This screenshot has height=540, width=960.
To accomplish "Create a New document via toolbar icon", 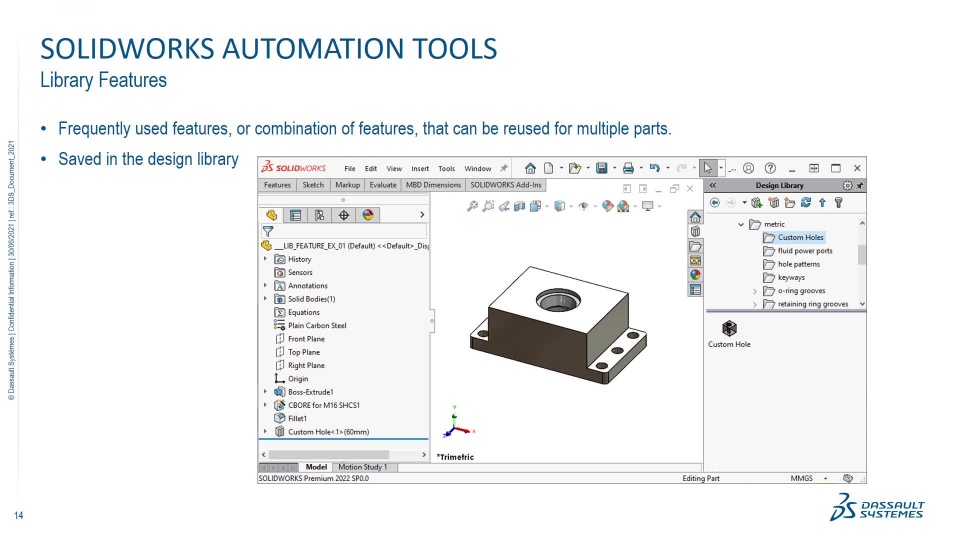I will click(549, 168).
